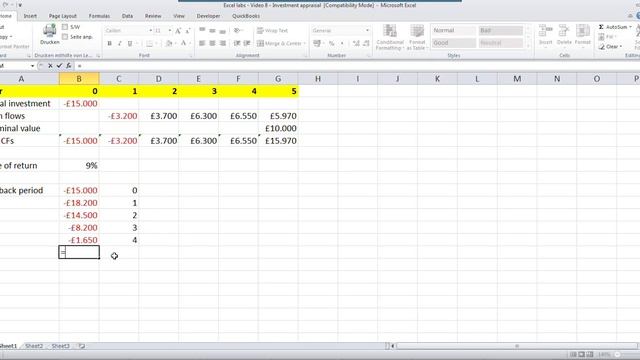The height and width of the screenshot is (360, 640).
Task: Open the font size dropdown
Action: 170,31
